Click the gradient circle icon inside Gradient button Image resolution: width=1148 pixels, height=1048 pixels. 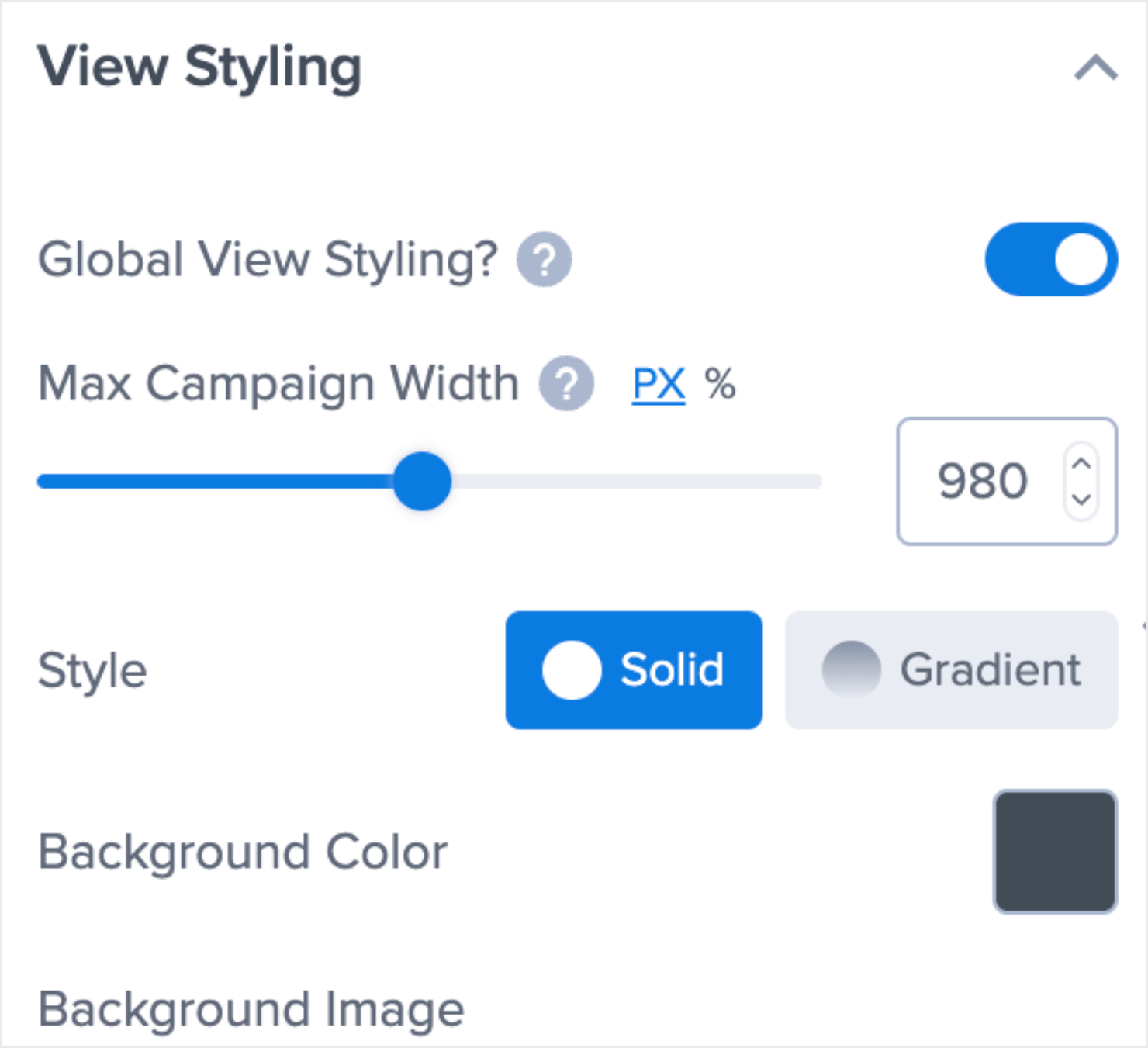point(850,669)
